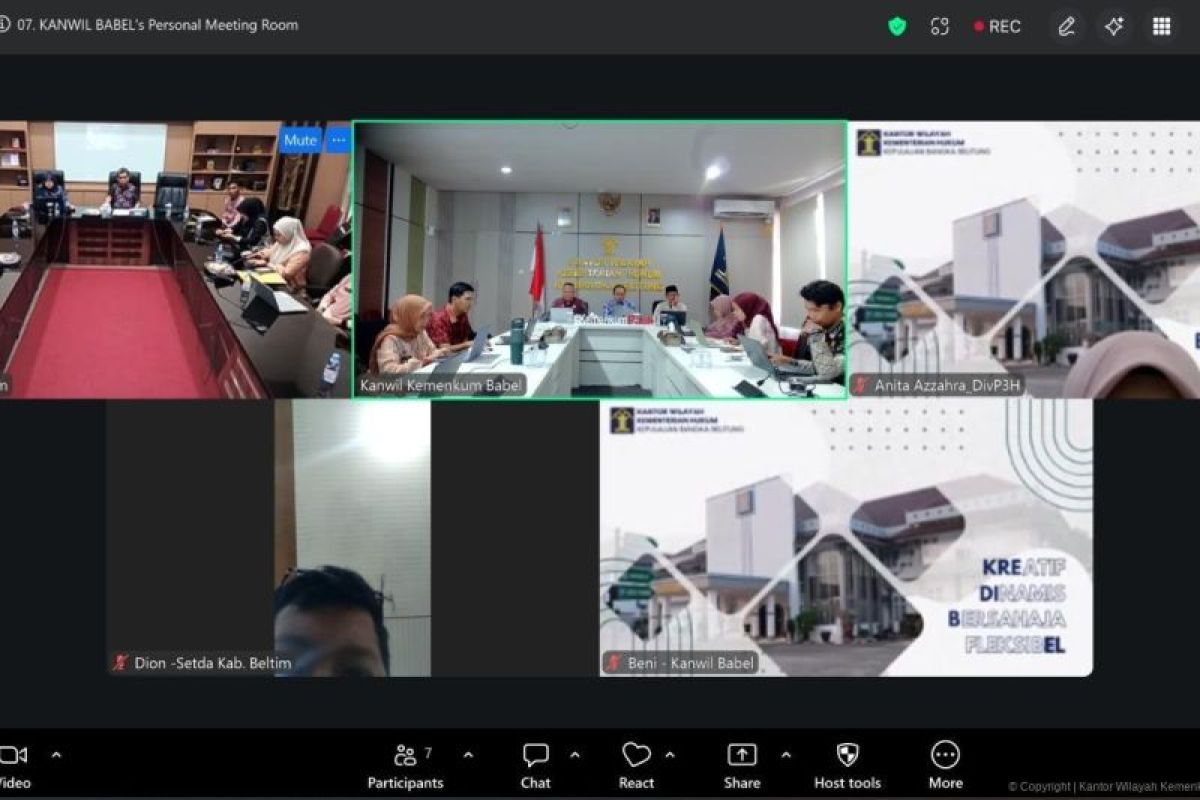Image resolution: width=1200 pixels, height=800 pixels.
Task: Select Dion -Setda Kab. Beltim video tile
Action: (353, 538)
